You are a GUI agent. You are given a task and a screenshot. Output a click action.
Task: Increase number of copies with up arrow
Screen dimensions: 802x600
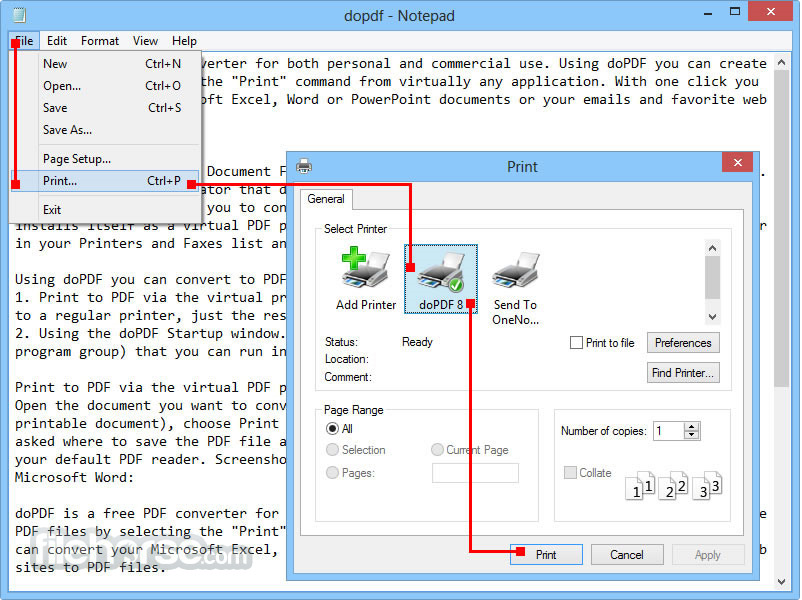tap(692, 427)
